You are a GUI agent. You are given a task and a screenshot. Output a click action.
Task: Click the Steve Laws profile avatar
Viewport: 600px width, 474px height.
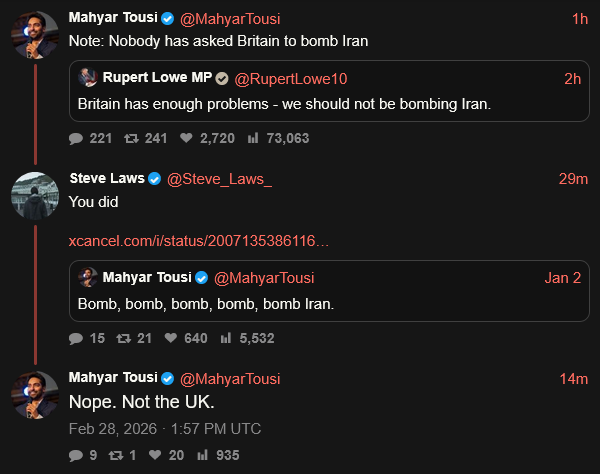[x=35, y=195]
